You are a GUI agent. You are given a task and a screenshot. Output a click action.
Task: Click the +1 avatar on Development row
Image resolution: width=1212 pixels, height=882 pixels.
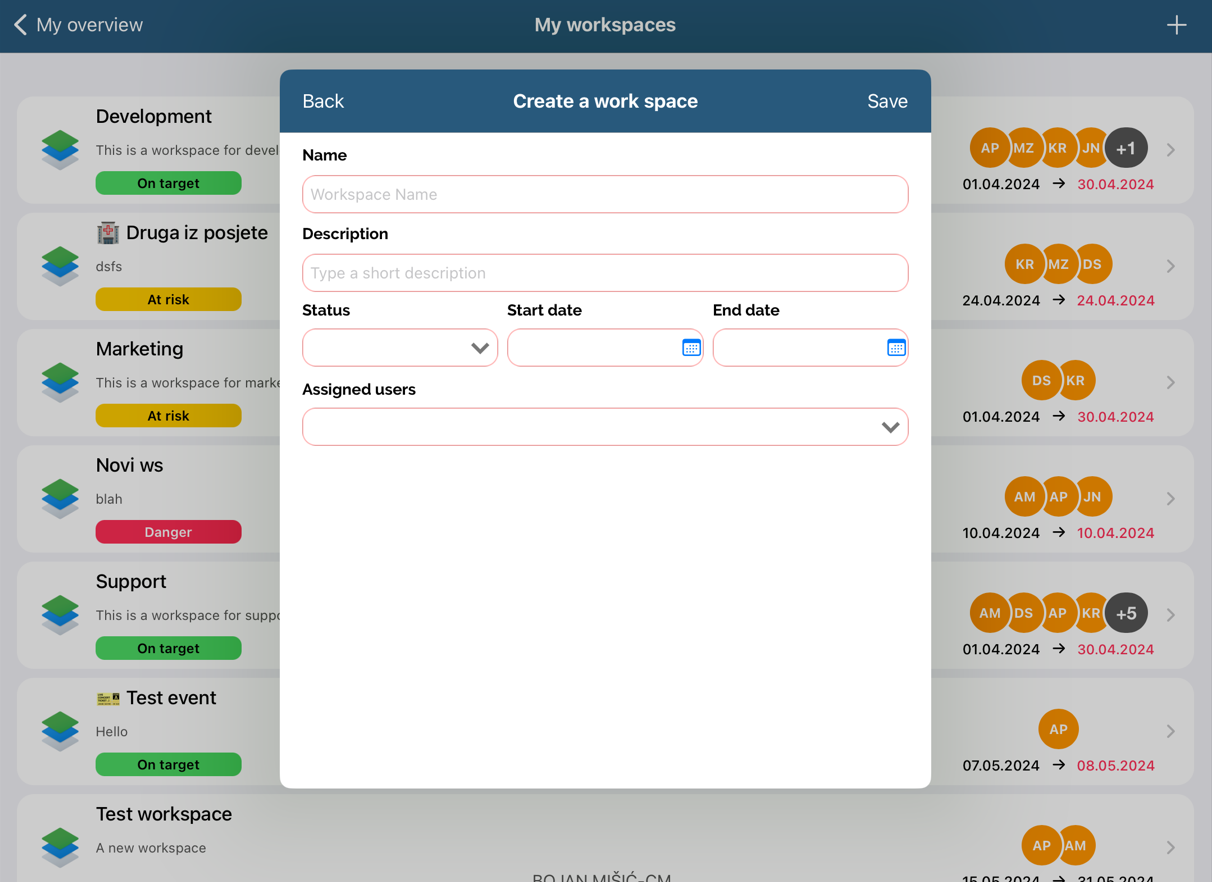coord(1126,148)
